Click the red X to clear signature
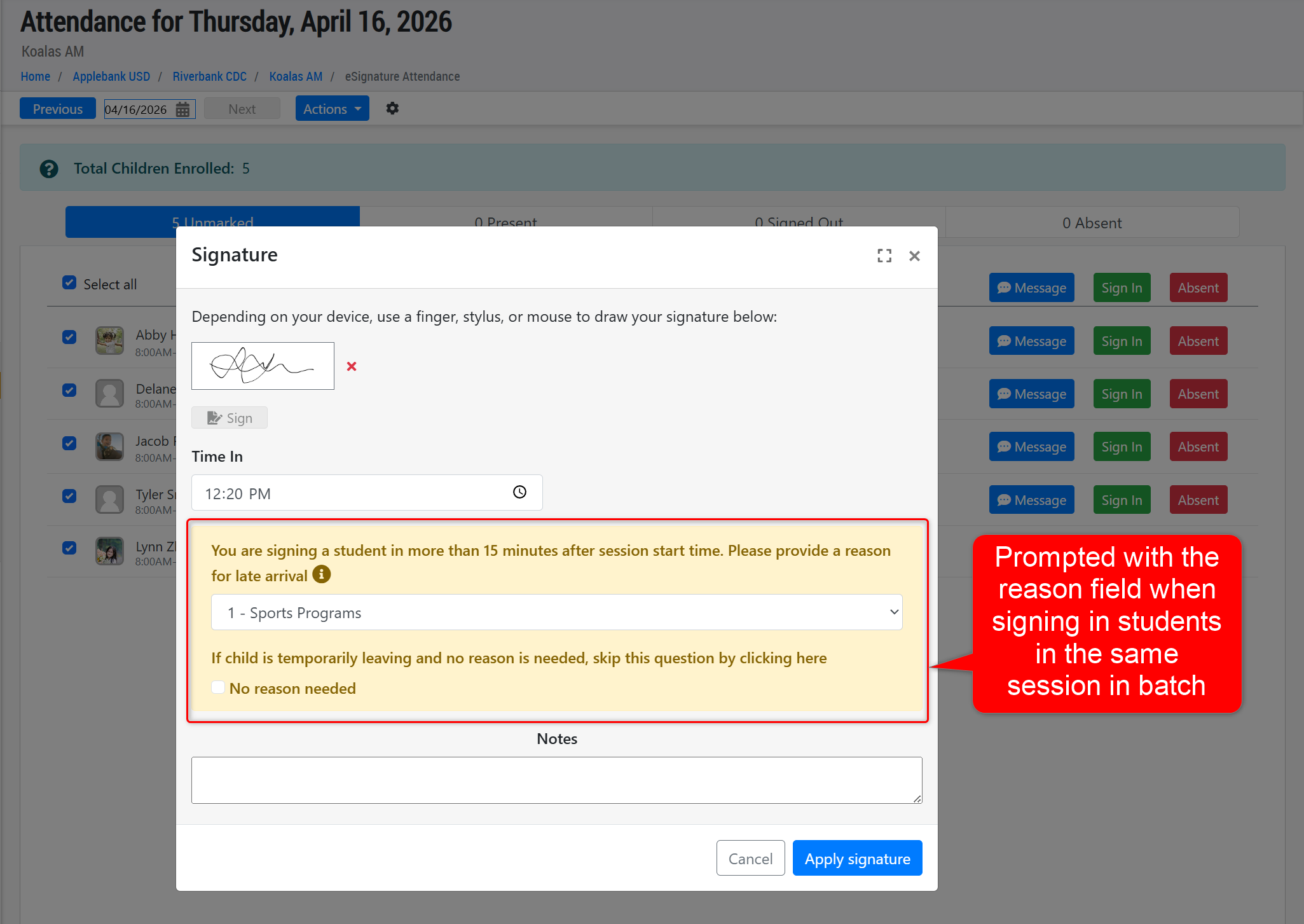Viewport: 1304px width, 924px height. point(352,366)
